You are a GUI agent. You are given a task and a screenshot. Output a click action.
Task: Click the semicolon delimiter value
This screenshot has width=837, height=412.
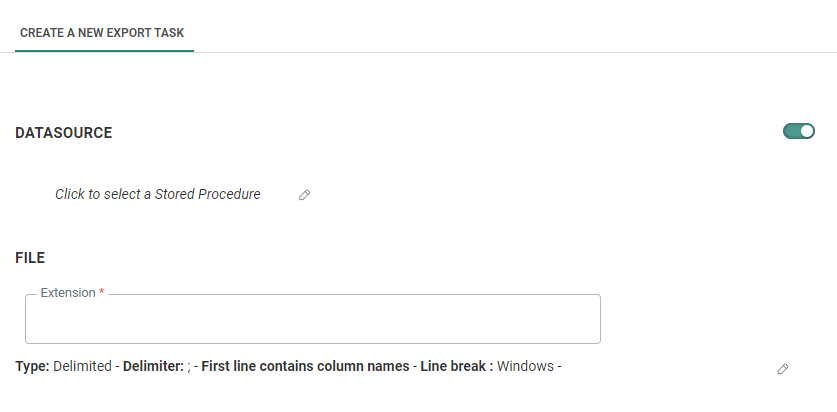(189, 366)
